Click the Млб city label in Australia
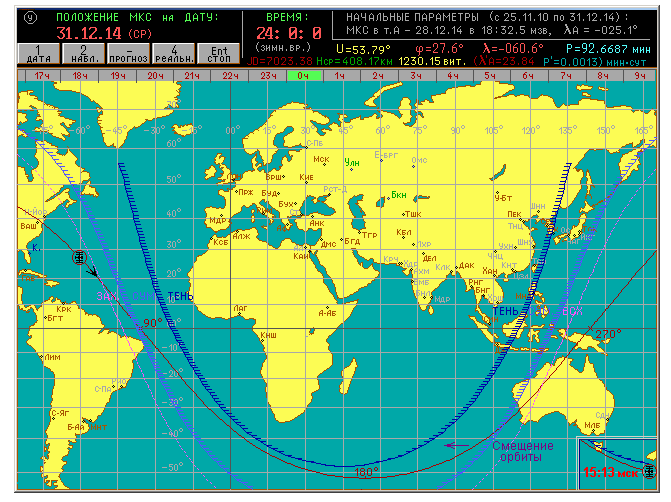 (592, 425)
